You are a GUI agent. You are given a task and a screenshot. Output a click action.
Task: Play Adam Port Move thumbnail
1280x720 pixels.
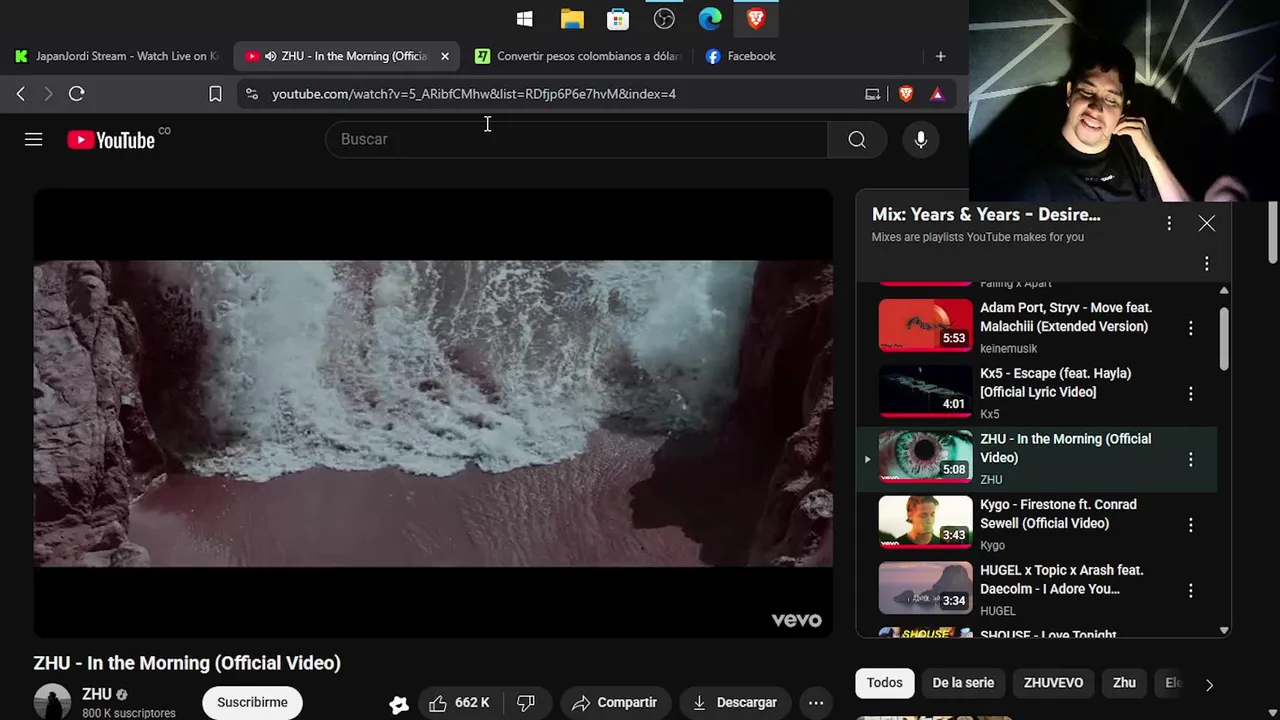tap(925, 325)
